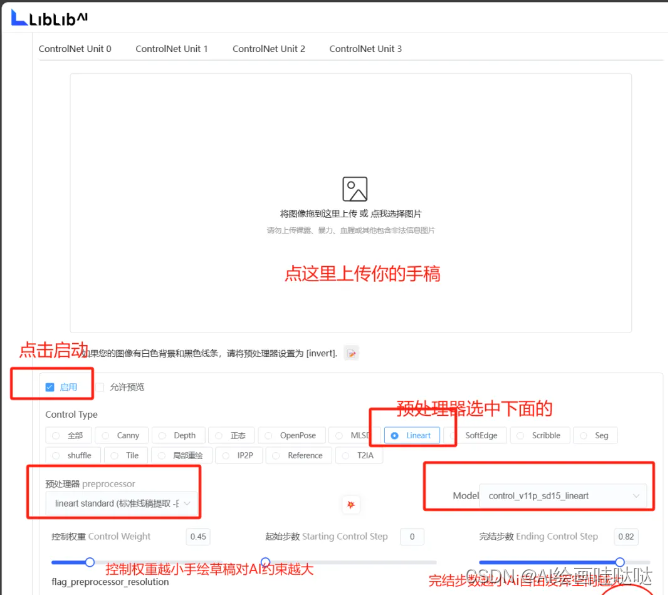Select the SoftEdge control type

point(475,435)
